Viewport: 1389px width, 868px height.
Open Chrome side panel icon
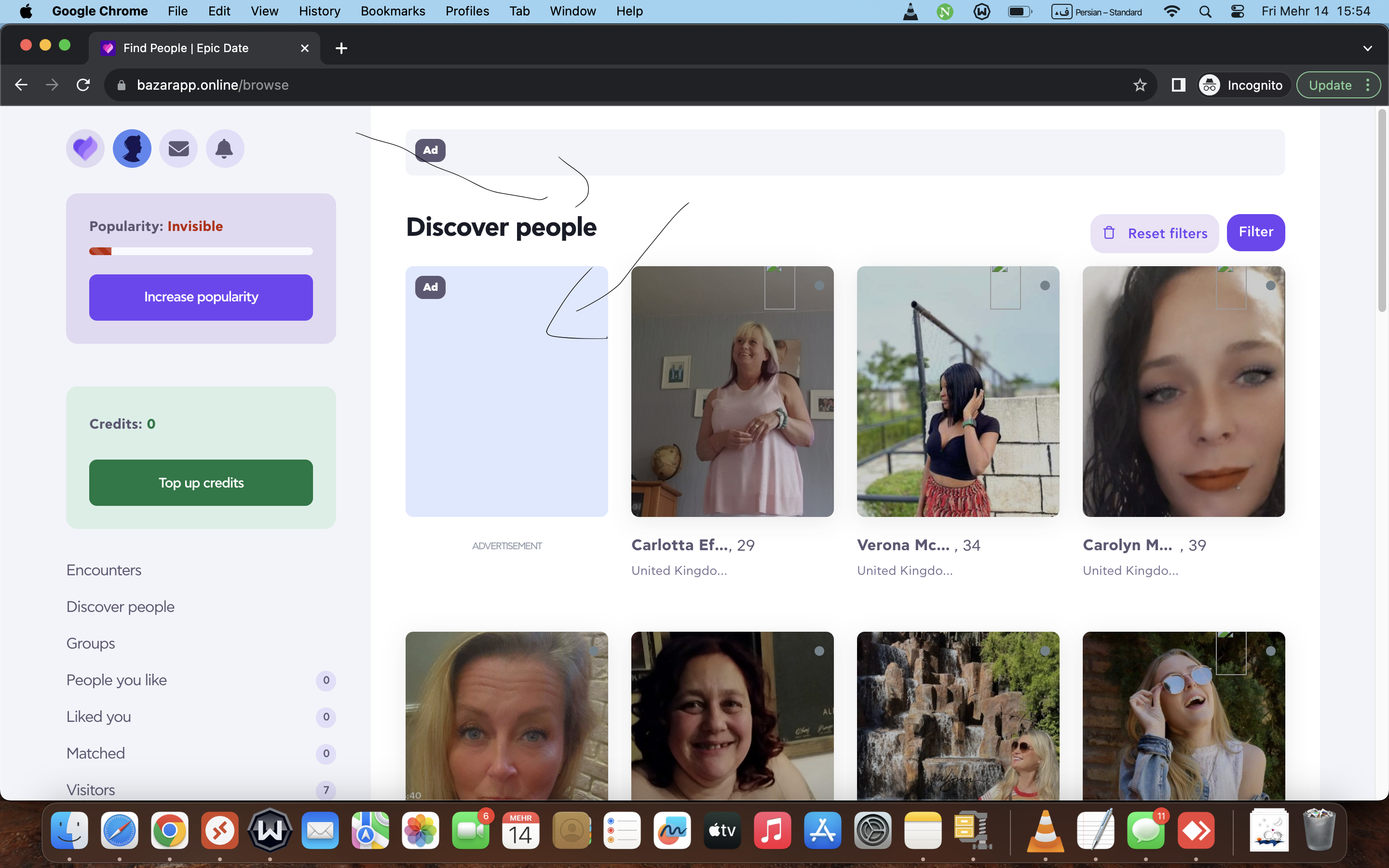(1178, 85)
